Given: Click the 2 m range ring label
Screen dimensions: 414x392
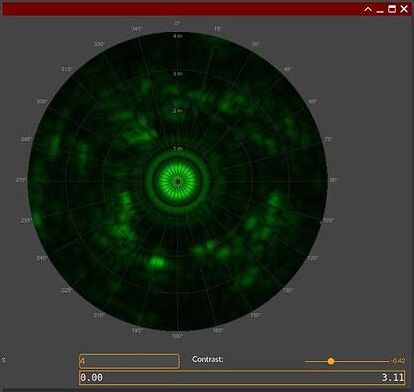Looking at the screenshot, I should click(x=177, y=110).
